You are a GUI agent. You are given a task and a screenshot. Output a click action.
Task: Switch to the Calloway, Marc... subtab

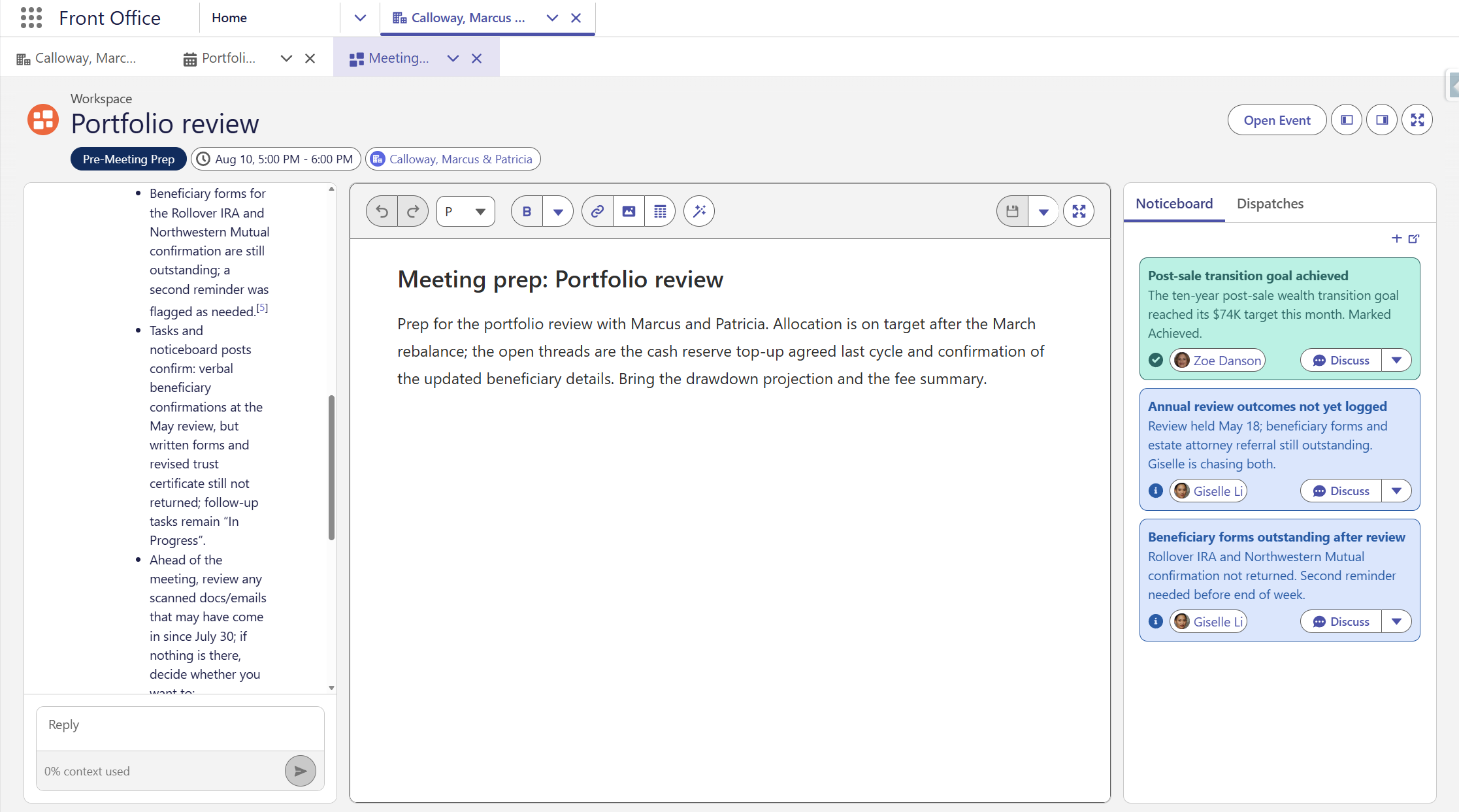pos(76,58)
